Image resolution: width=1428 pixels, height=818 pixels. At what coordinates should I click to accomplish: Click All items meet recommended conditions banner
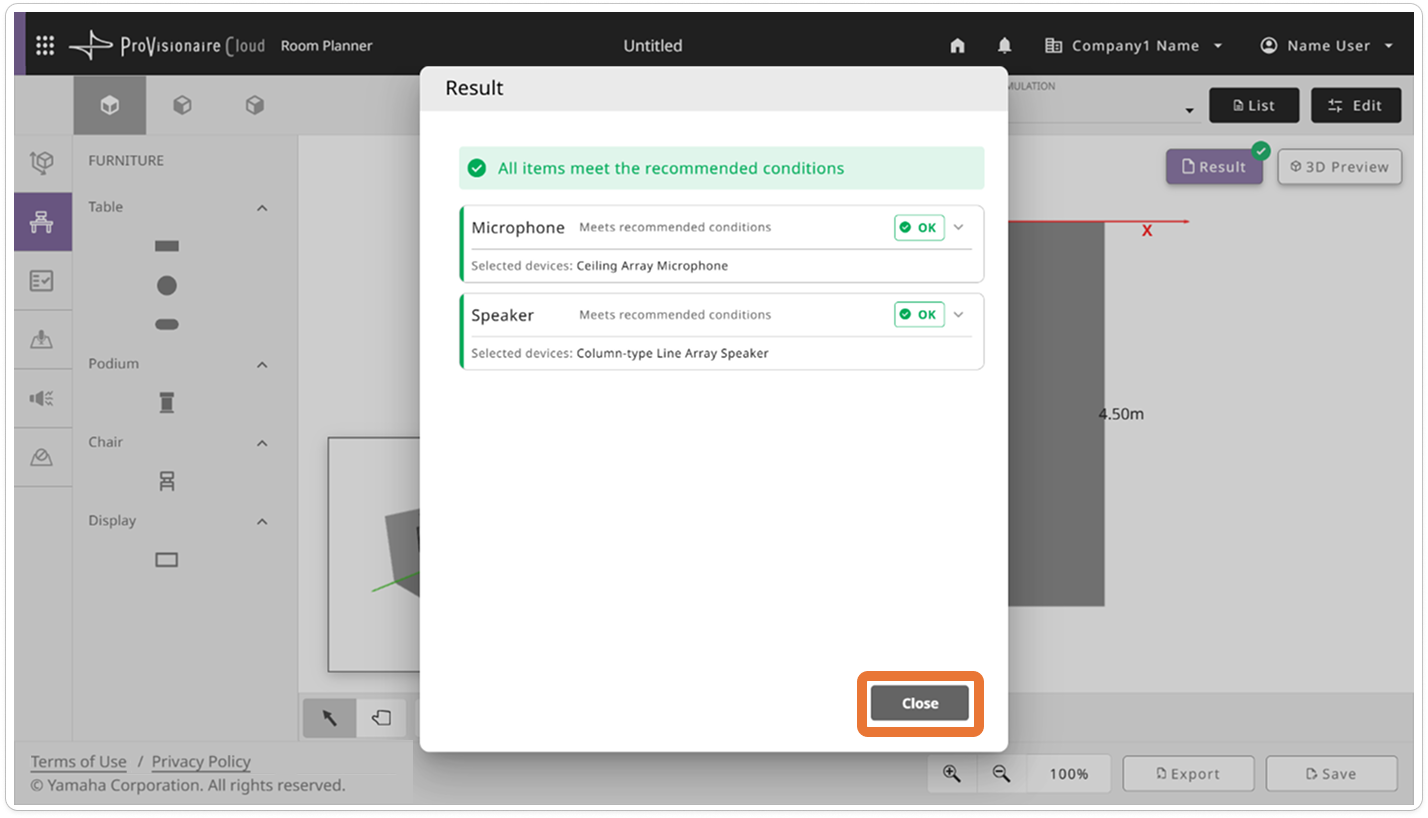coord(721,168)
